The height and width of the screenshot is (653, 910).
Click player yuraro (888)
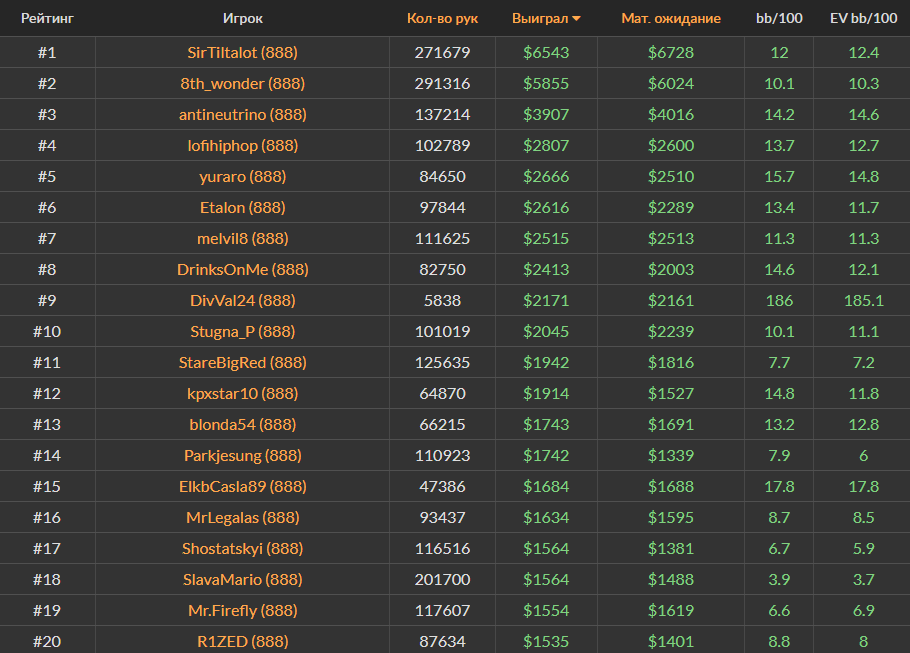[242, 176]
